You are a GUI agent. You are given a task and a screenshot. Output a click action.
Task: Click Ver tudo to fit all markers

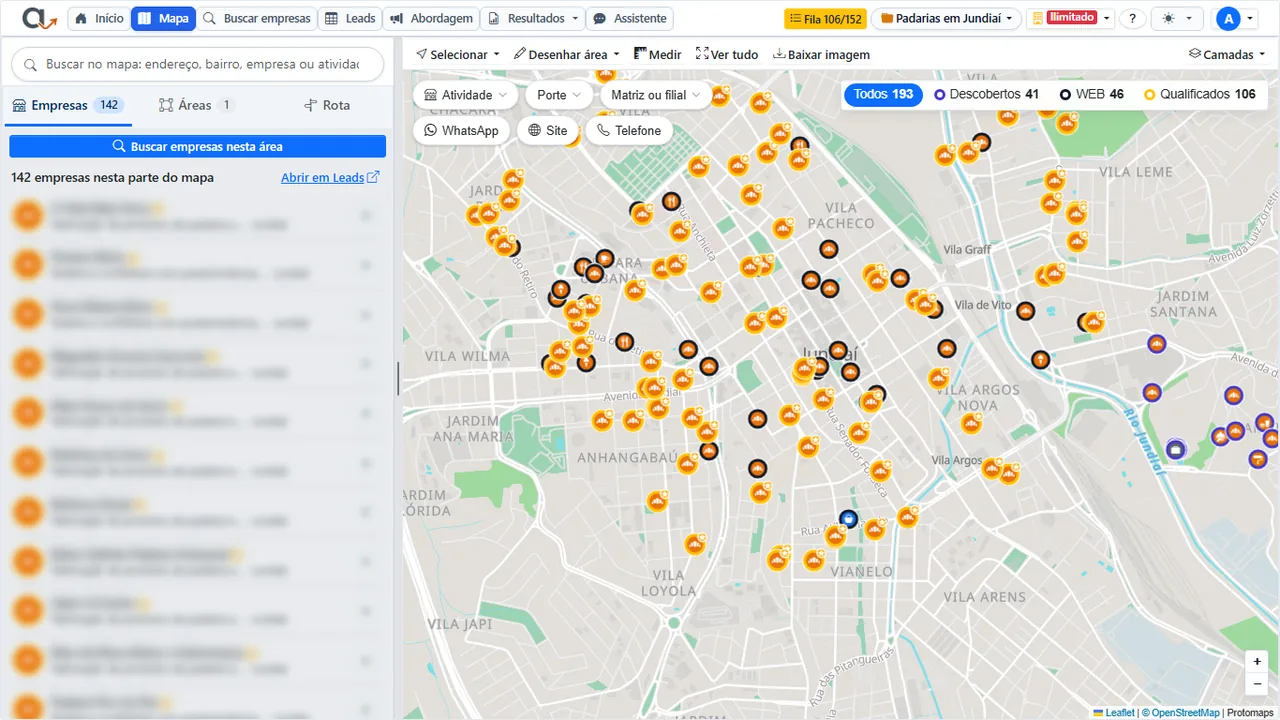pos(727,54)
